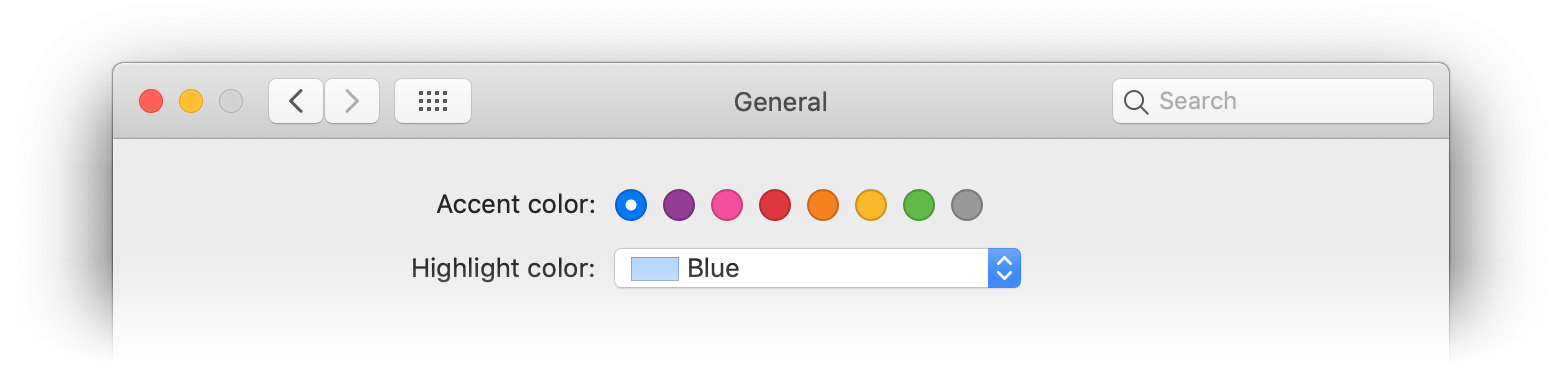Open the Highlight color dropdown showing Blue

[817, 268]
